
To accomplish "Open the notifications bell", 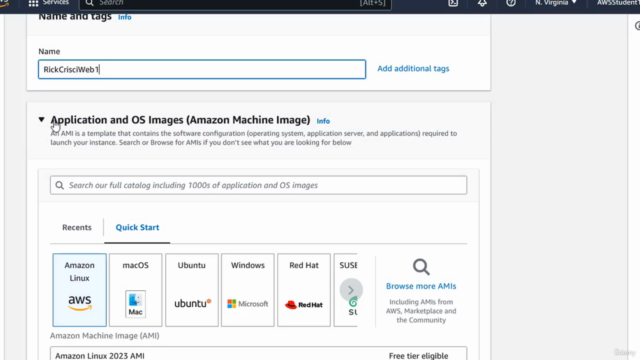I will point(482,3).
